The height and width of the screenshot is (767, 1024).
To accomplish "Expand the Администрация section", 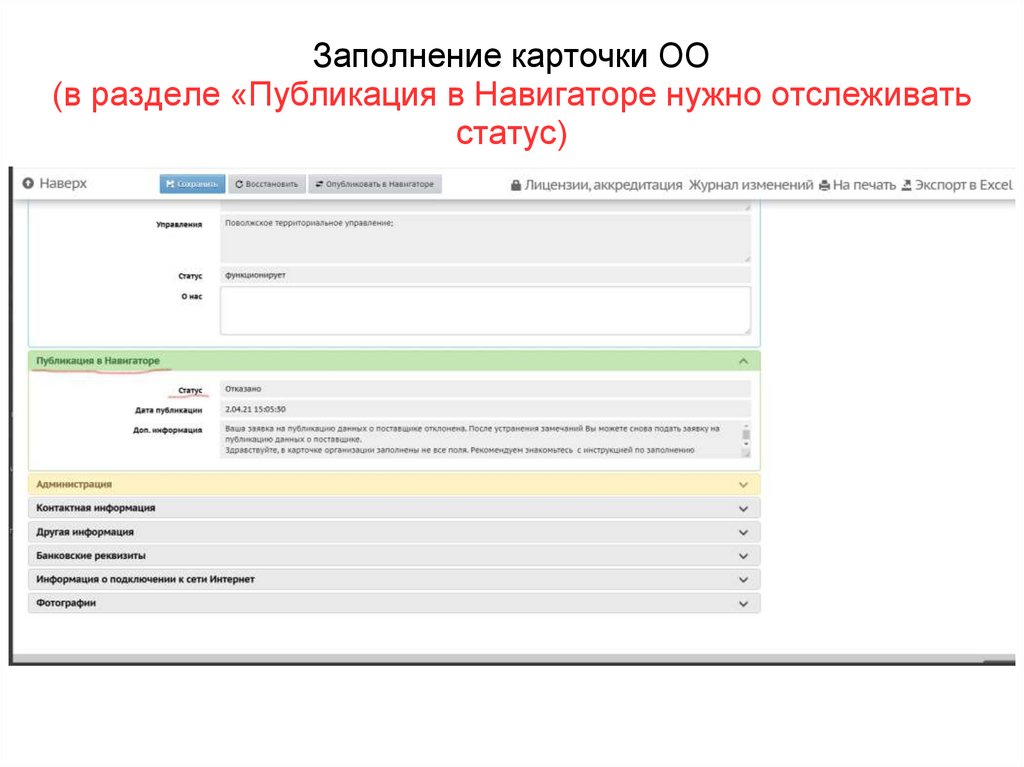I will [742, 483].
